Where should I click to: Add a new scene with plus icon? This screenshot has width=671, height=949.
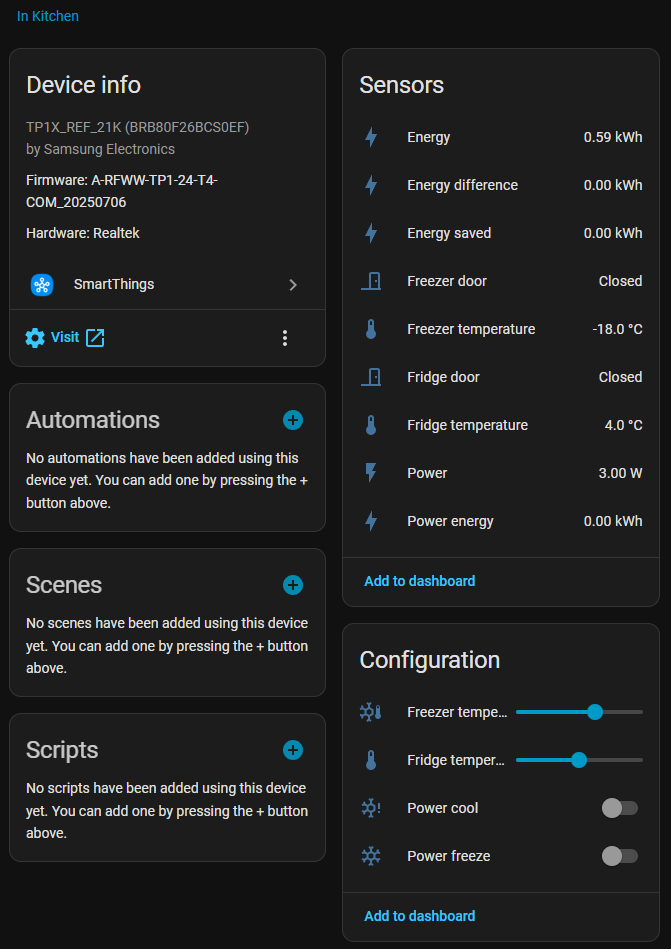coord(293,585)
